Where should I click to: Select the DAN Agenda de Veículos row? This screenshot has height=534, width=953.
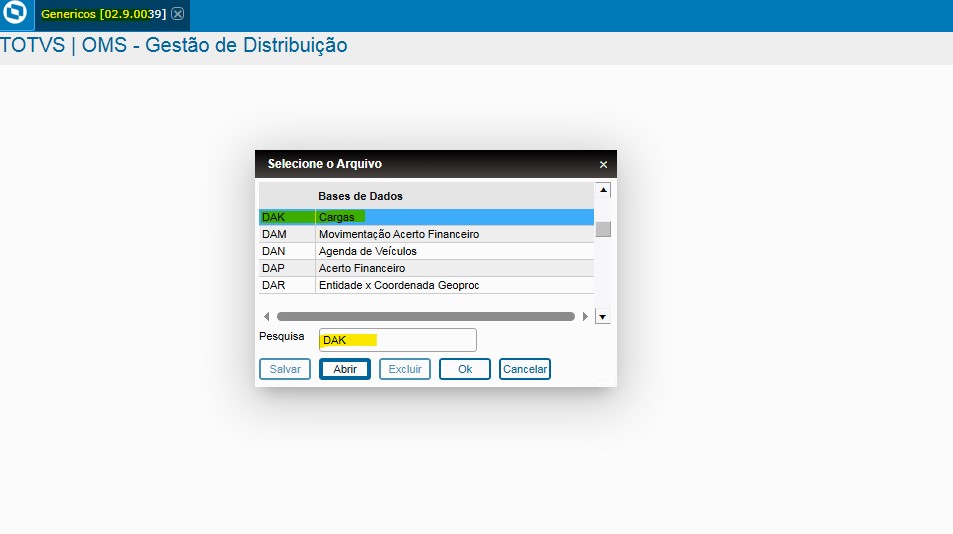coord(426,251)
